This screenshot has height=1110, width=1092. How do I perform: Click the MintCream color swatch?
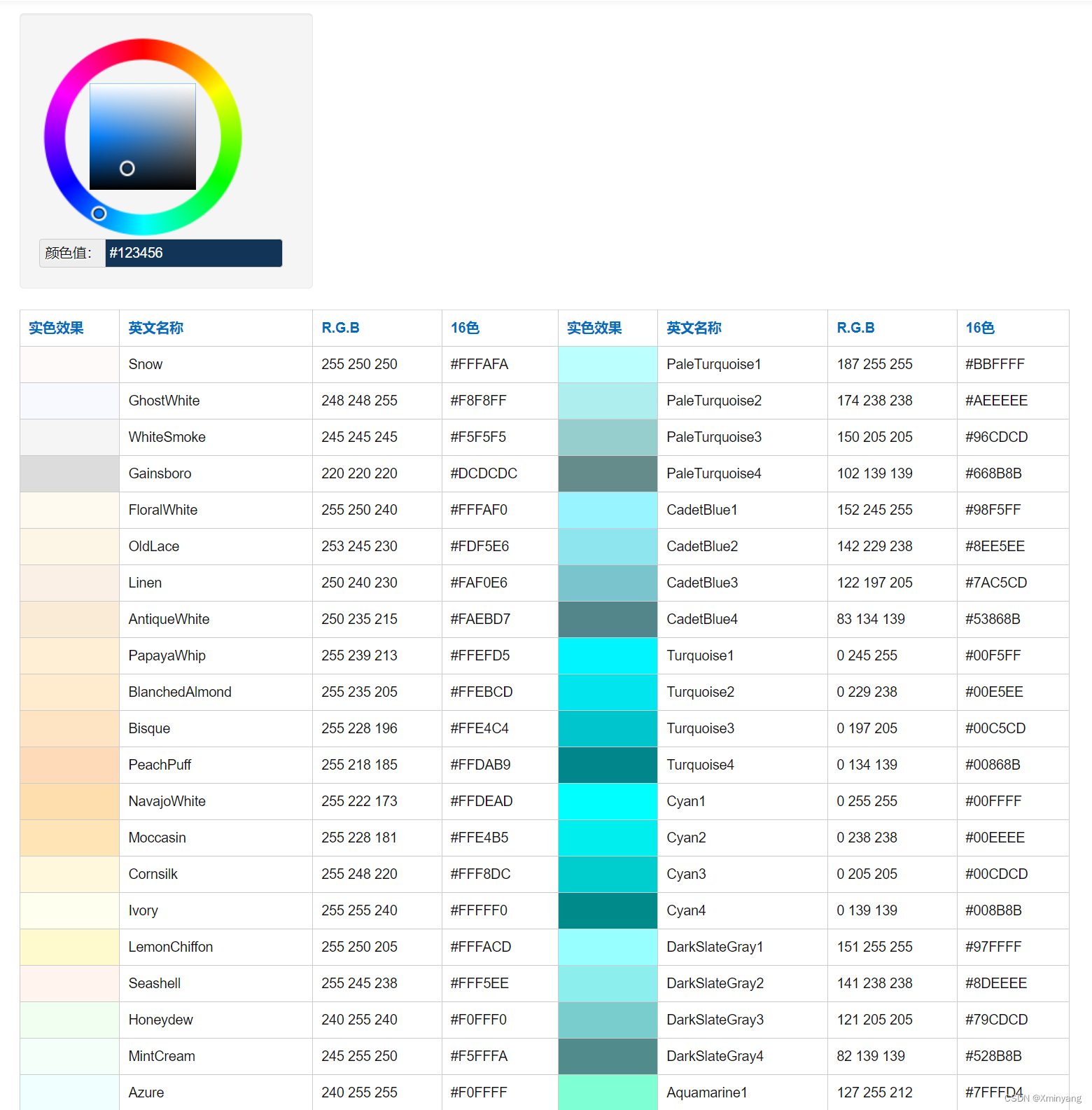(x=70, y=1056)
